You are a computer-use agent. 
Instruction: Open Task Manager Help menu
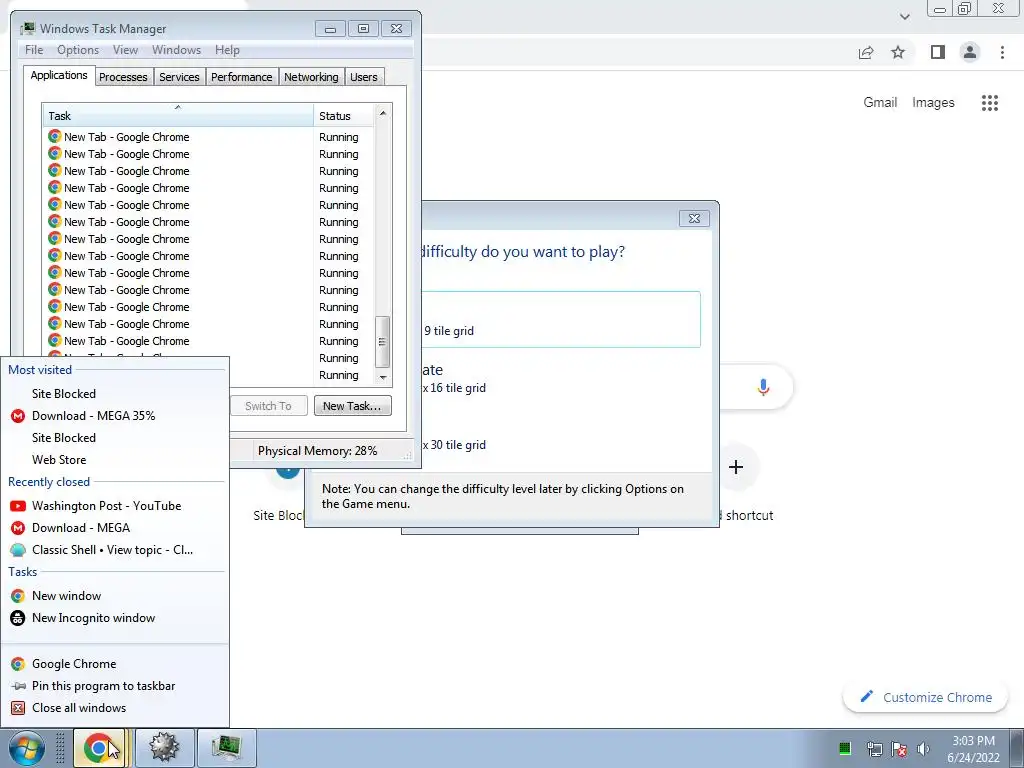tap(227, 50)
